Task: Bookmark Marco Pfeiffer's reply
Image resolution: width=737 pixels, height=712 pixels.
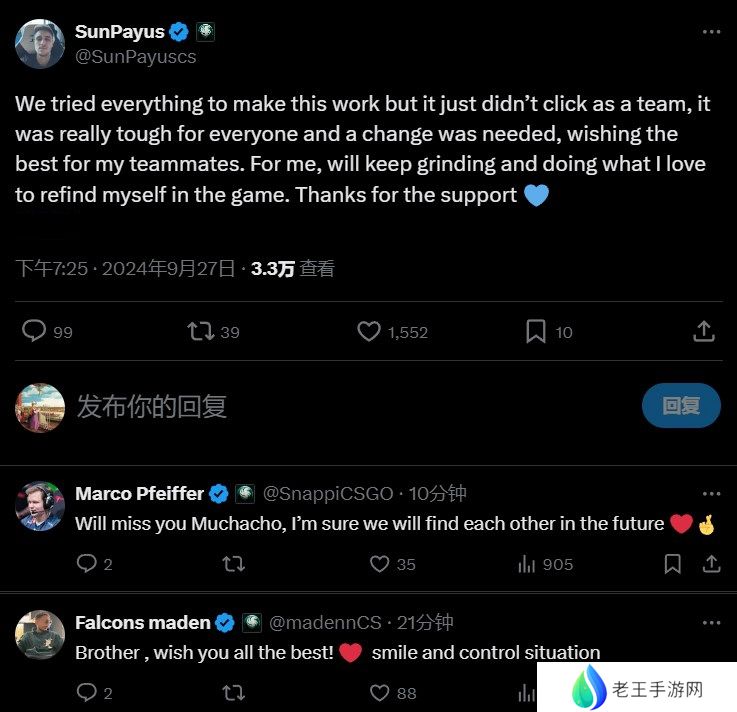Action: pos(673,563)
